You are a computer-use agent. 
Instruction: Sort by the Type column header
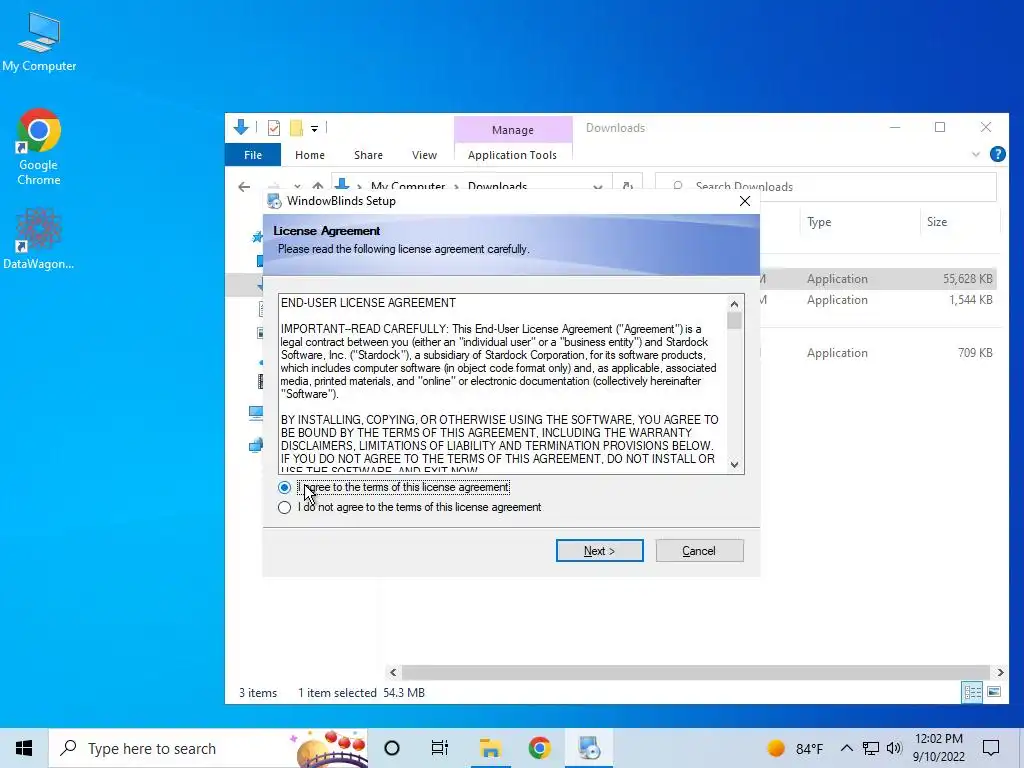[x=819, y=222]
